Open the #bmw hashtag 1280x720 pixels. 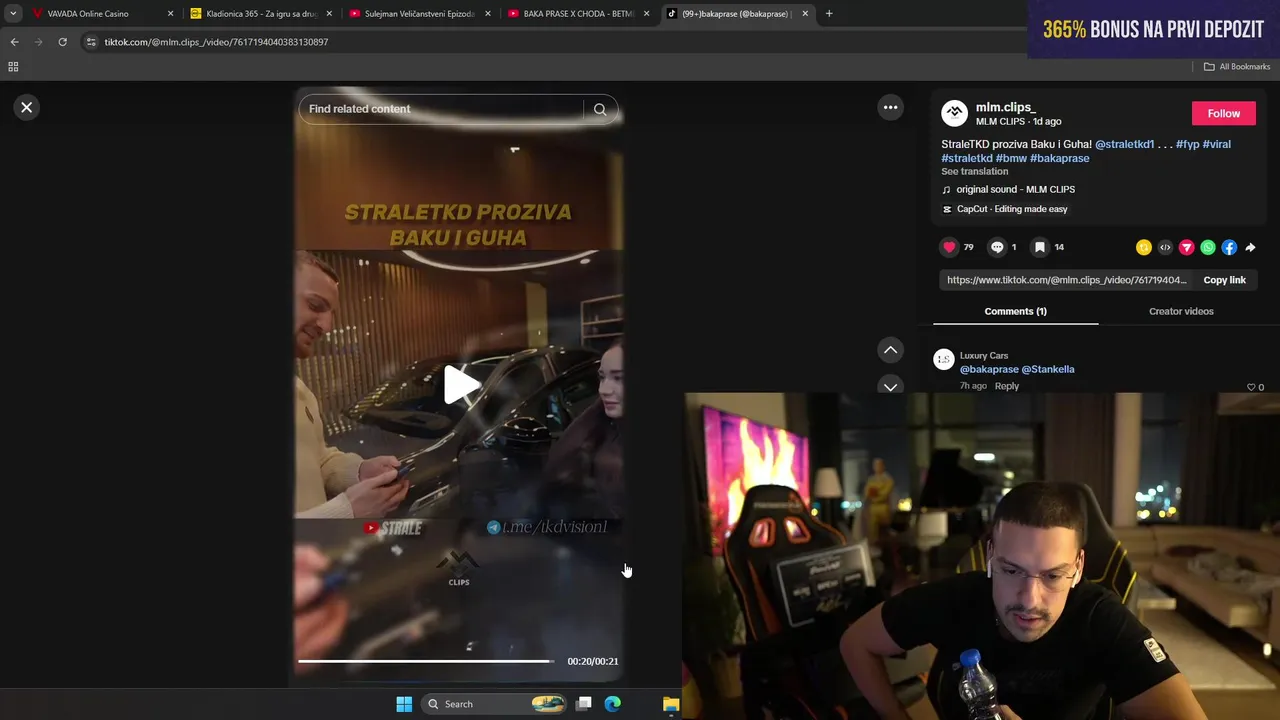click(1011, 158)
